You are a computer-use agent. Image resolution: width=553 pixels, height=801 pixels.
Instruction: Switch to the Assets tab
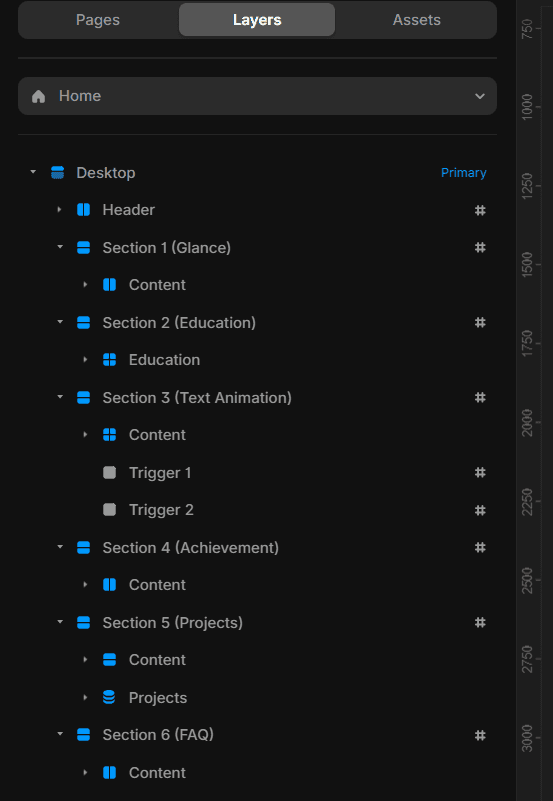[x=417, y=20]
